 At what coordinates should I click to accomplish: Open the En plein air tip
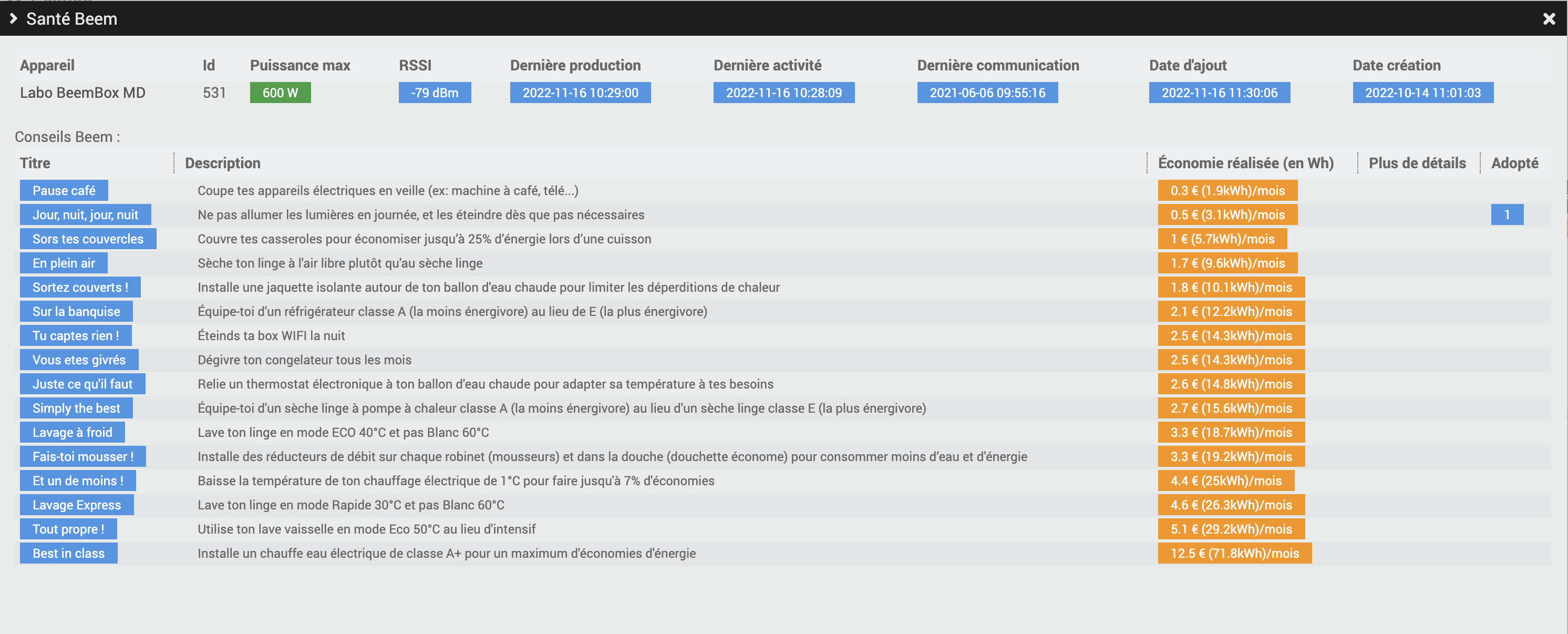tap(64, 263)
